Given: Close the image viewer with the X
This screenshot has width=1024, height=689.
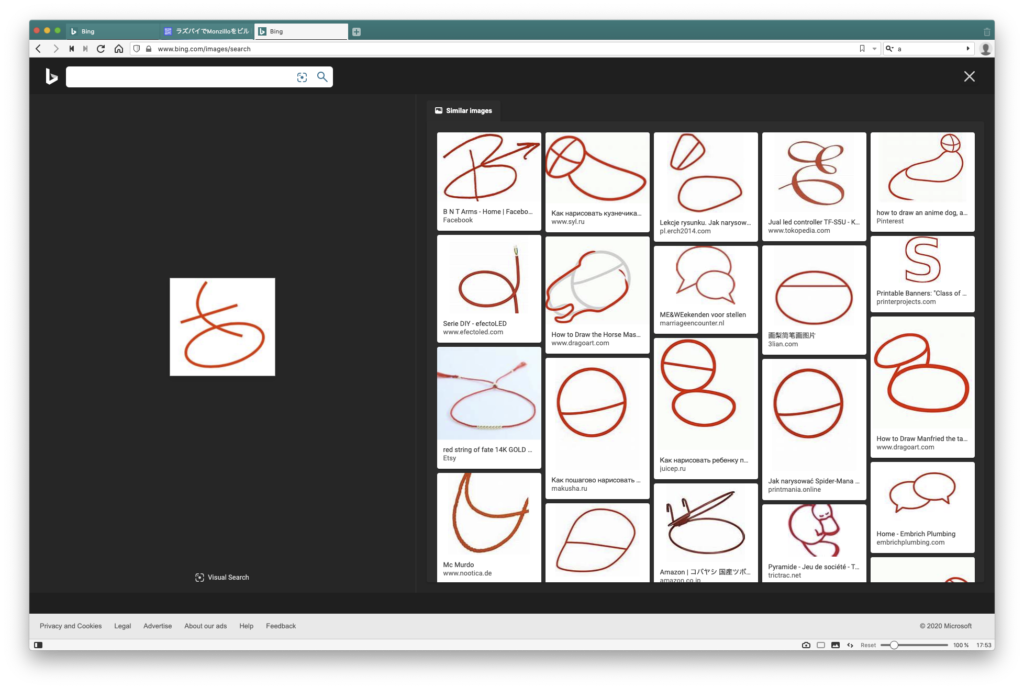Looking at the screenshot, I should [968, 76].
